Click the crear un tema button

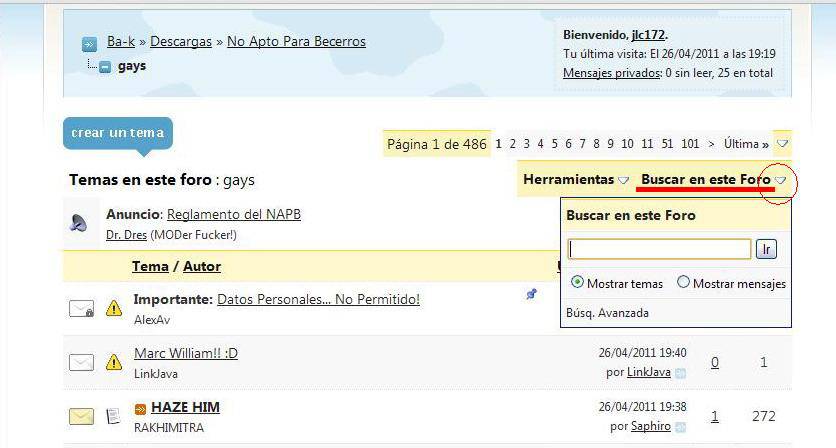tap(118, 133)
